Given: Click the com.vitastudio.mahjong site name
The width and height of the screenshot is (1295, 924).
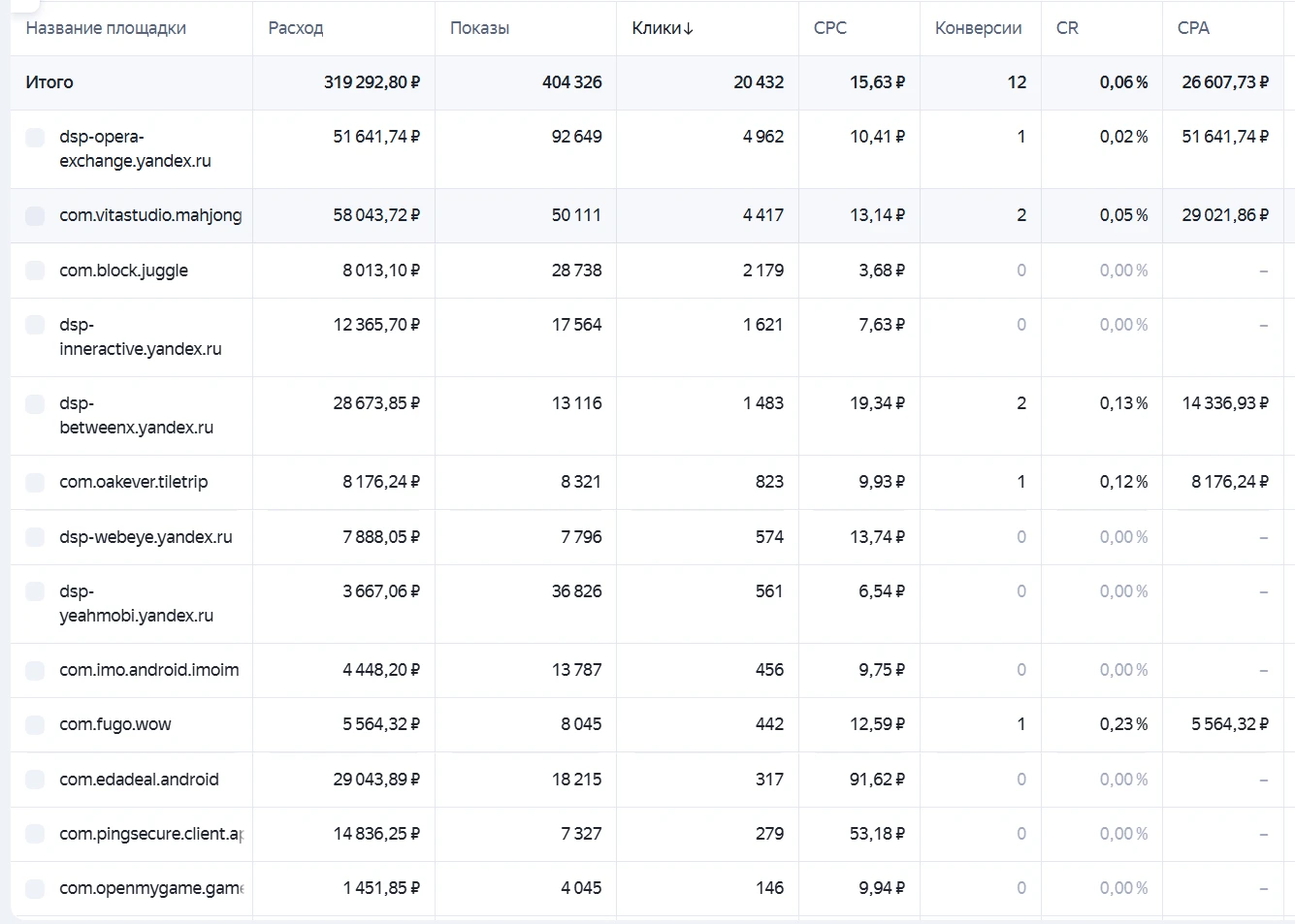Looking at the screenshot, I should (150, 215).
